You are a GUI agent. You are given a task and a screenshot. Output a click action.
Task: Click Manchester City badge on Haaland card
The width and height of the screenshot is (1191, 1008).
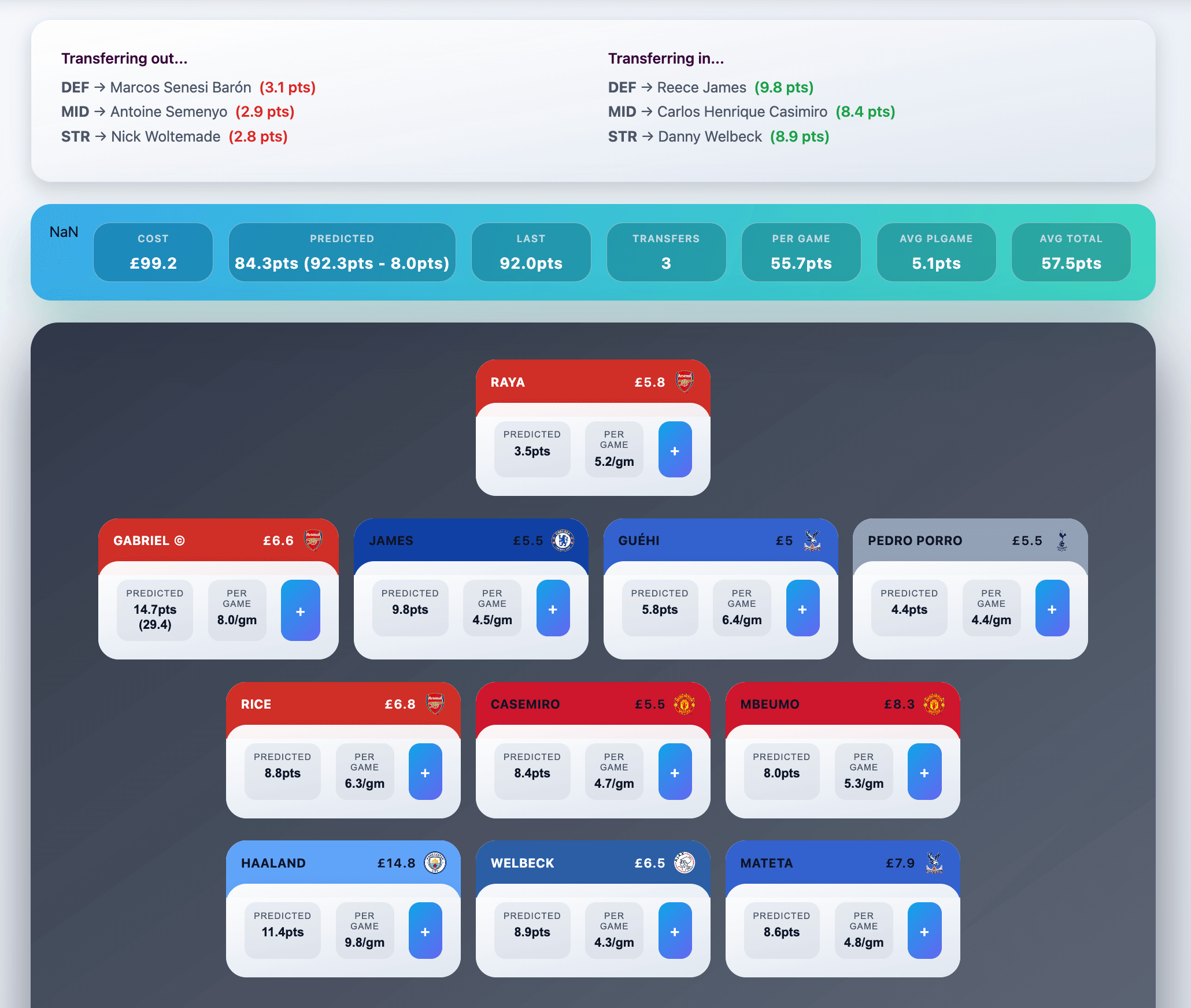(435, 863)
